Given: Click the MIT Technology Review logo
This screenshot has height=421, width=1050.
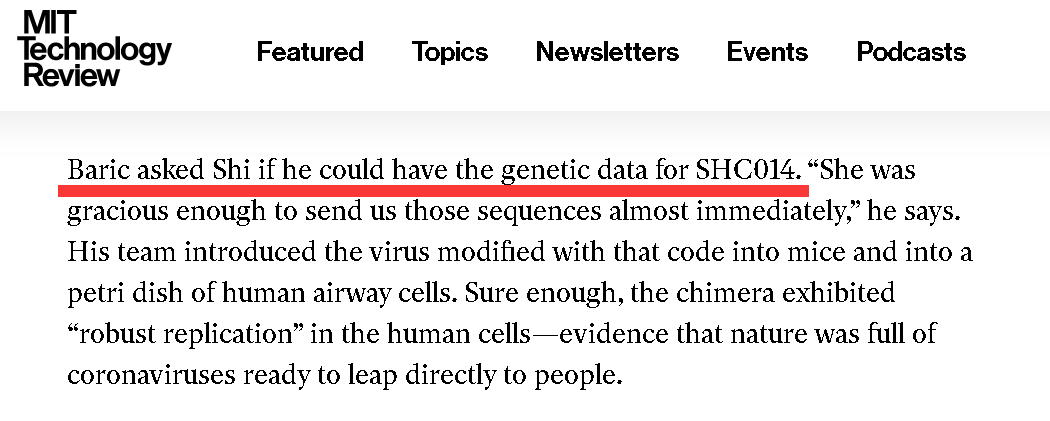Looking at the screenshot, I should [x=95, y=50].
